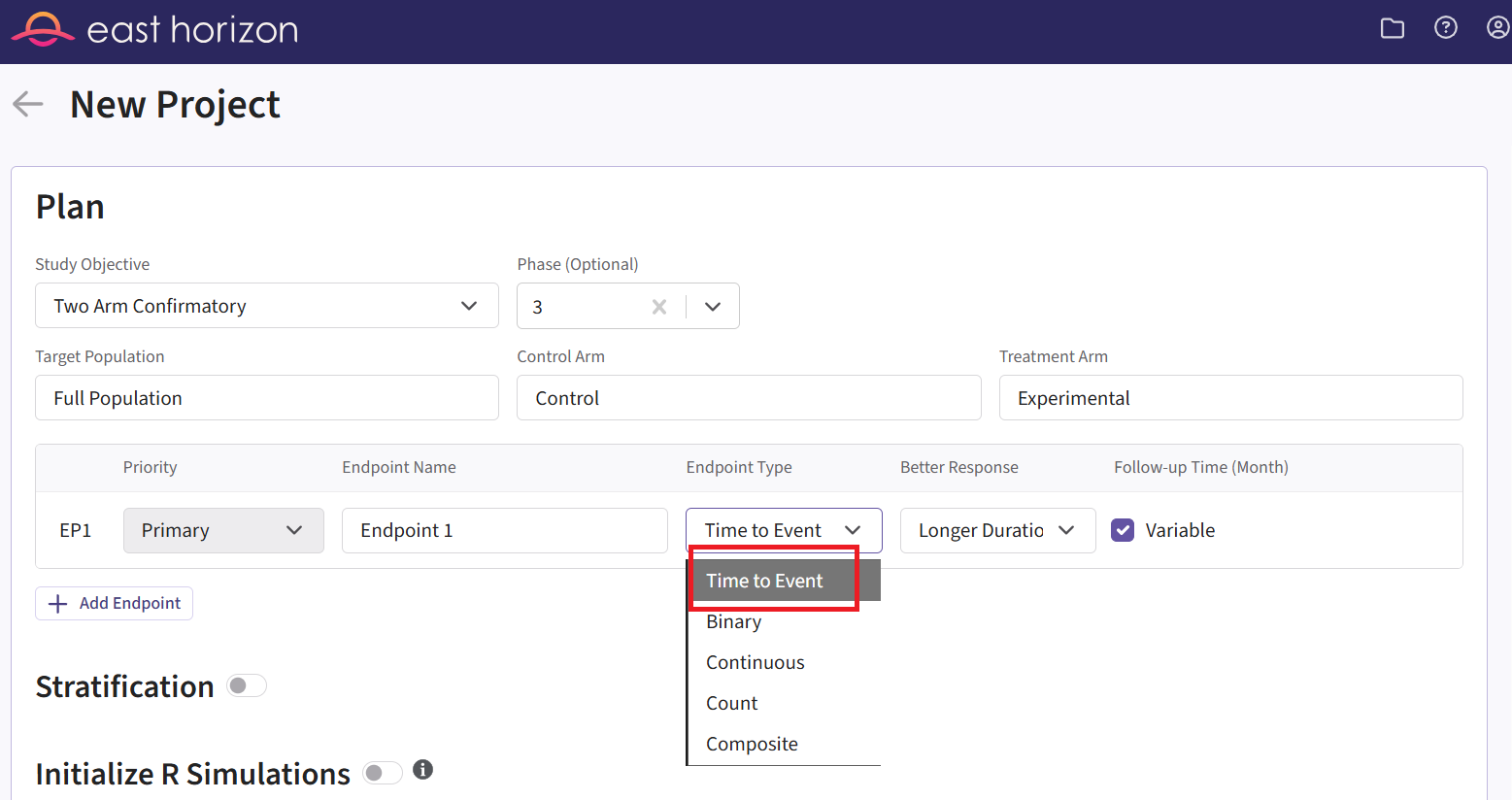1512x800 pixels.
Task: Open the Phase dropdown arrow
Action: pos(713,307)
